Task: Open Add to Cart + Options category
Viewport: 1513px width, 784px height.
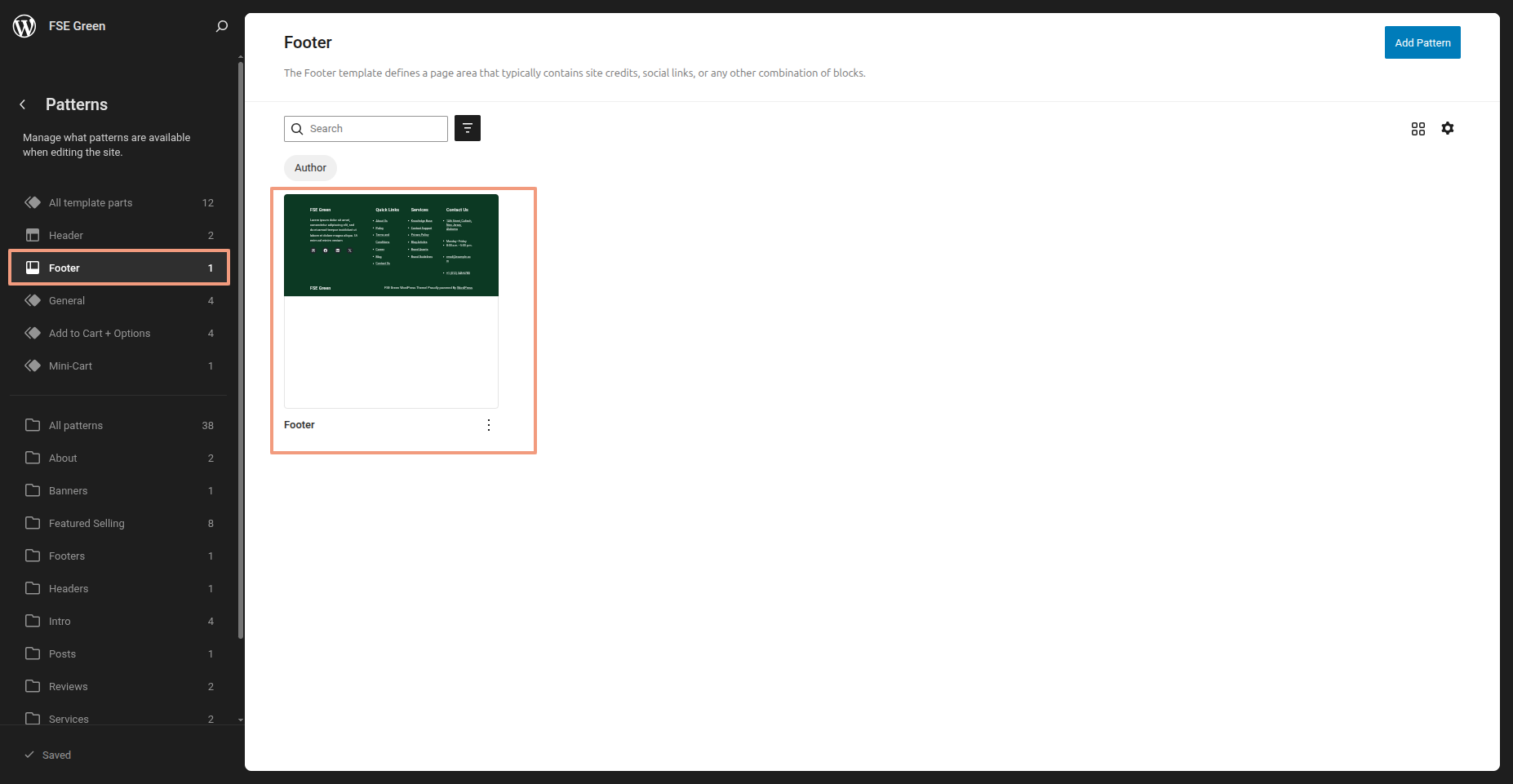Action: pos(100,333)
